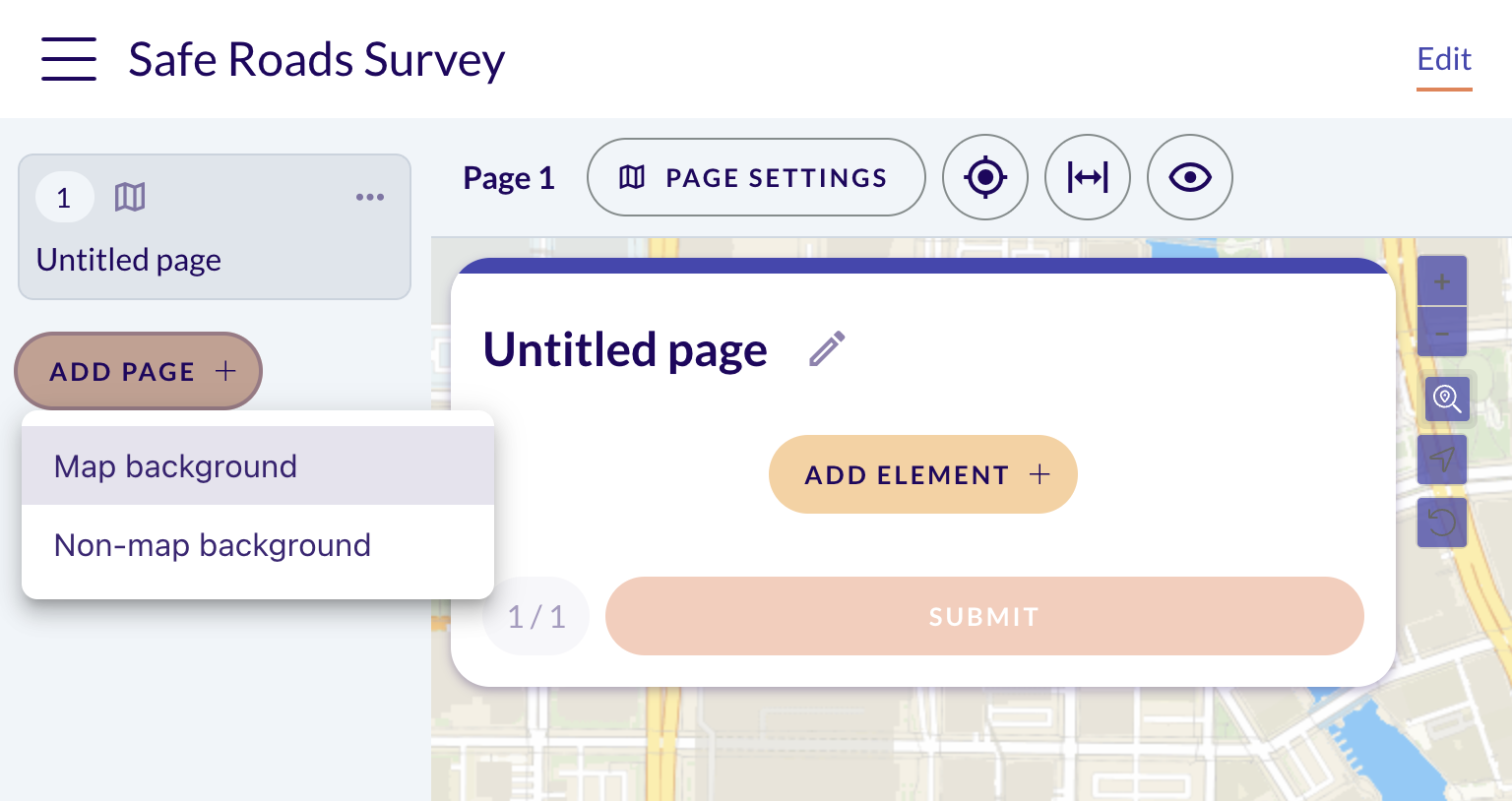1512x801 pixels.
Task: Zoom in on the map
Action: [1442, 281]
